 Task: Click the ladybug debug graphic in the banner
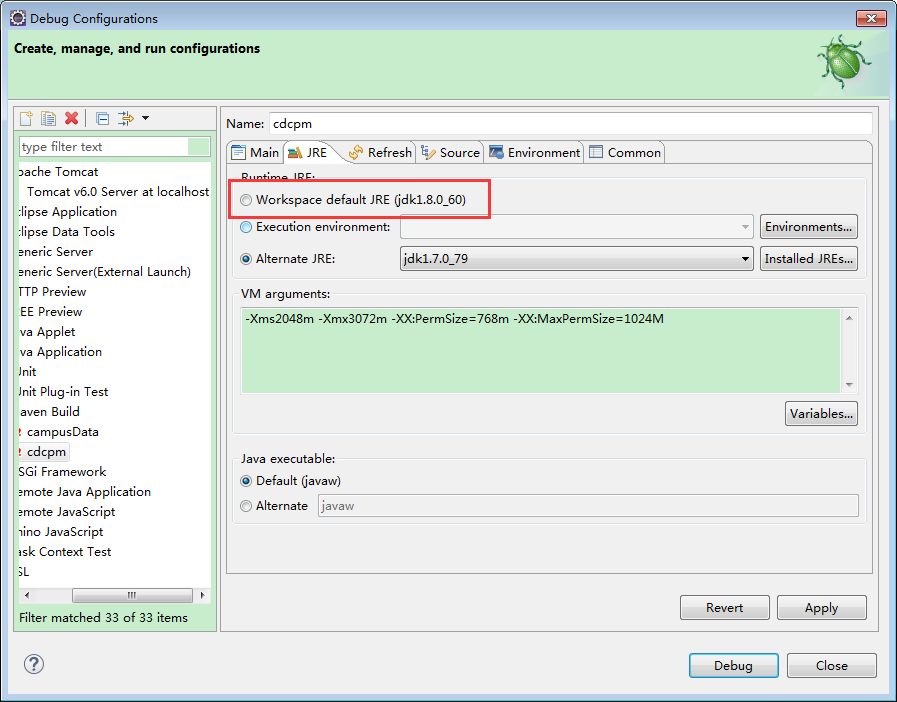click(x=843, y=62)
